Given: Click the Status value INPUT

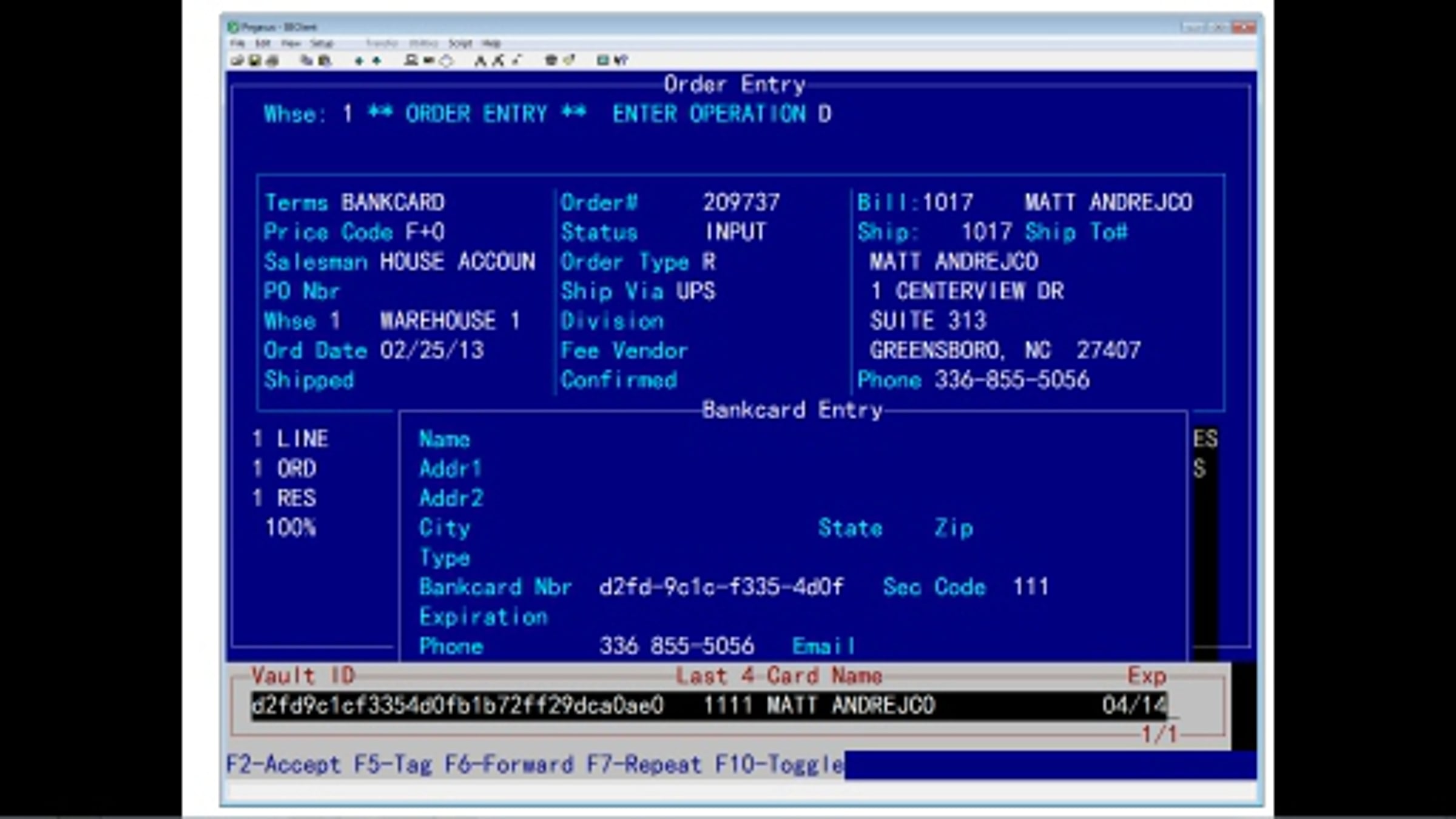Looking at the screenshot, I should click(735, 232).
